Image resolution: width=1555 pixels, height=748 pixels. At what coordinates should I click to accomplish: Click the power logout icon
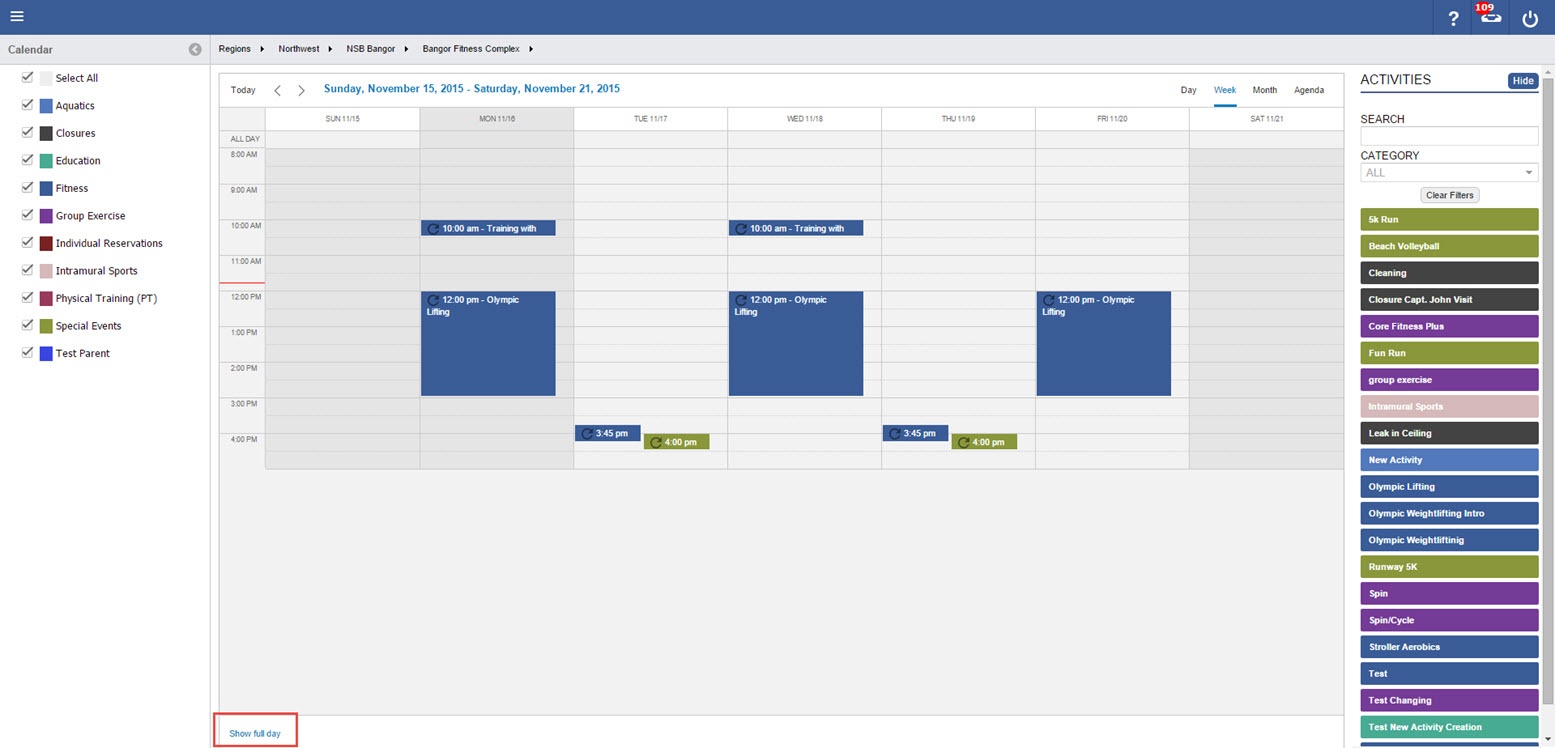(x=1530, y=18)
